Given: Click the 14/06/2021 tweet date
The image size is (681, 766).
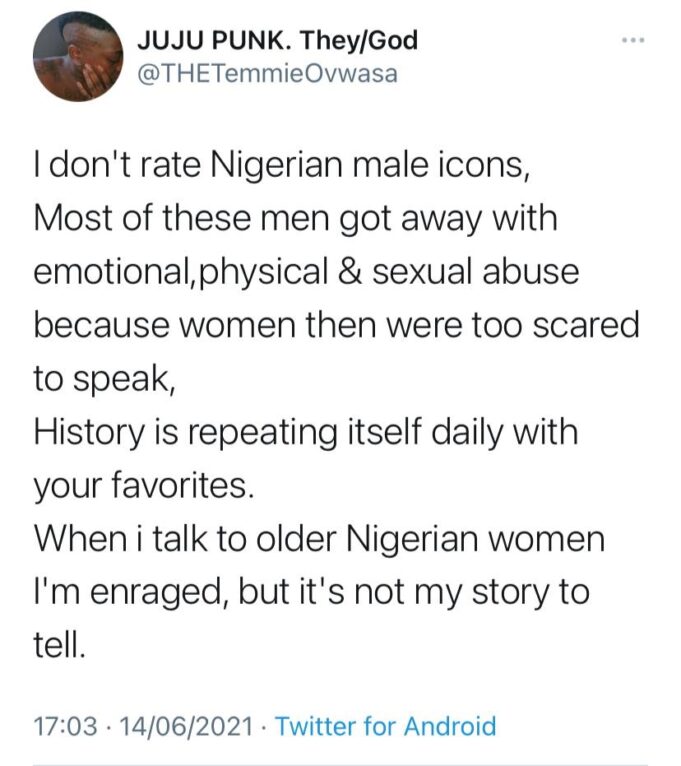Looking at the screenshot, I should (x=184, y=725).
